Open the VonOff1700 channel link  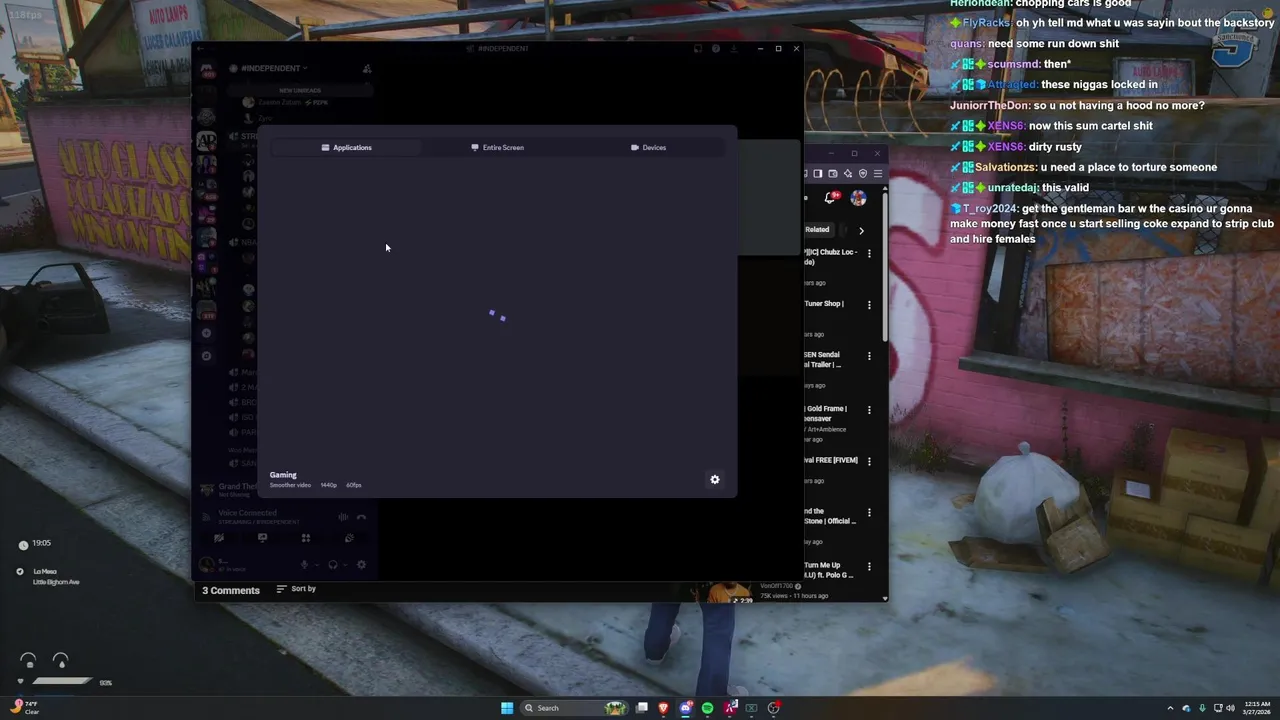coord(776,586)
